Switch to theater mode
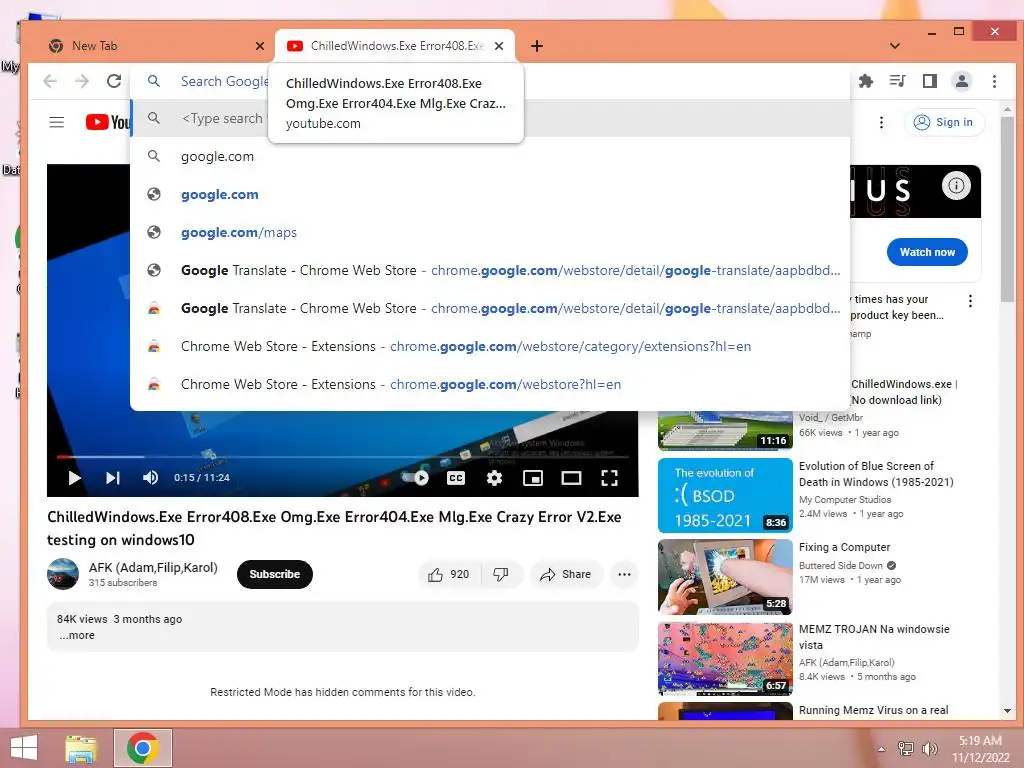Image resolution: width=1024 pixels, height=768 pixels. point(571,478)
